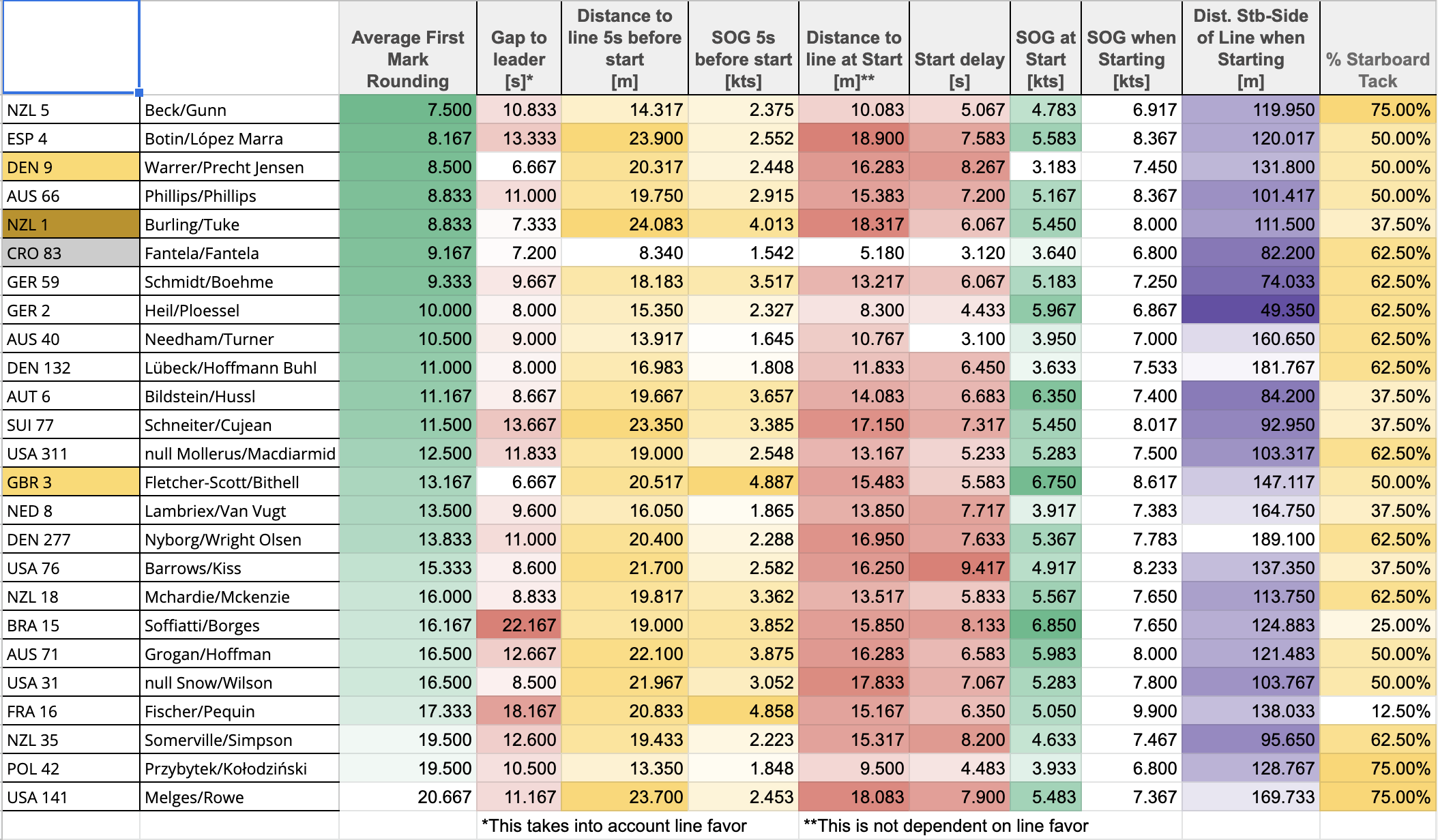The image size is (1438, 840).
Task: Click the line favor footnote cell
Action: pos(614,826)
